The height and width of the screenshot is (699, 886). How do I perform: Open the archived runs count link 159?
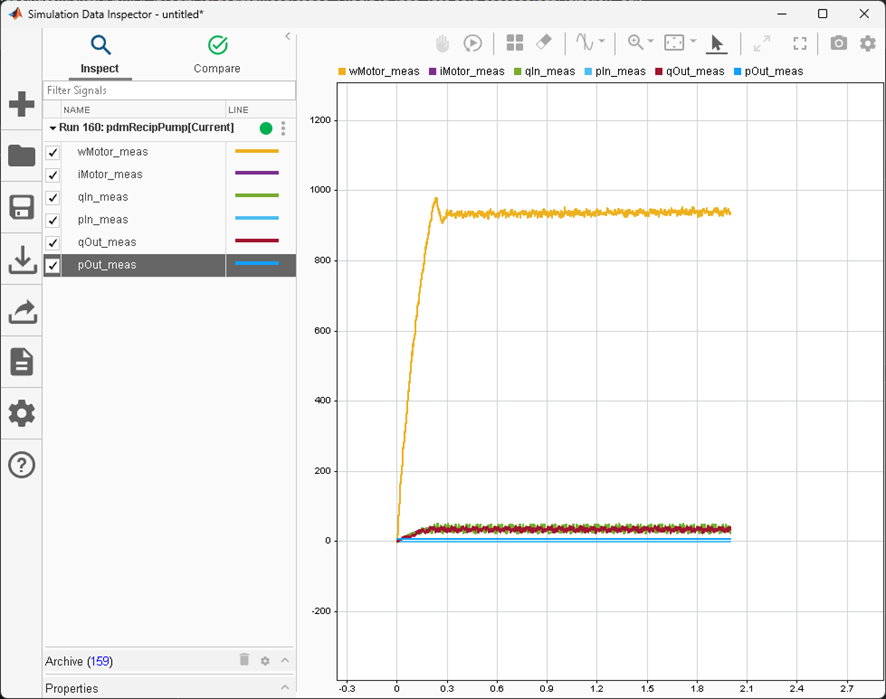point(100,661)
